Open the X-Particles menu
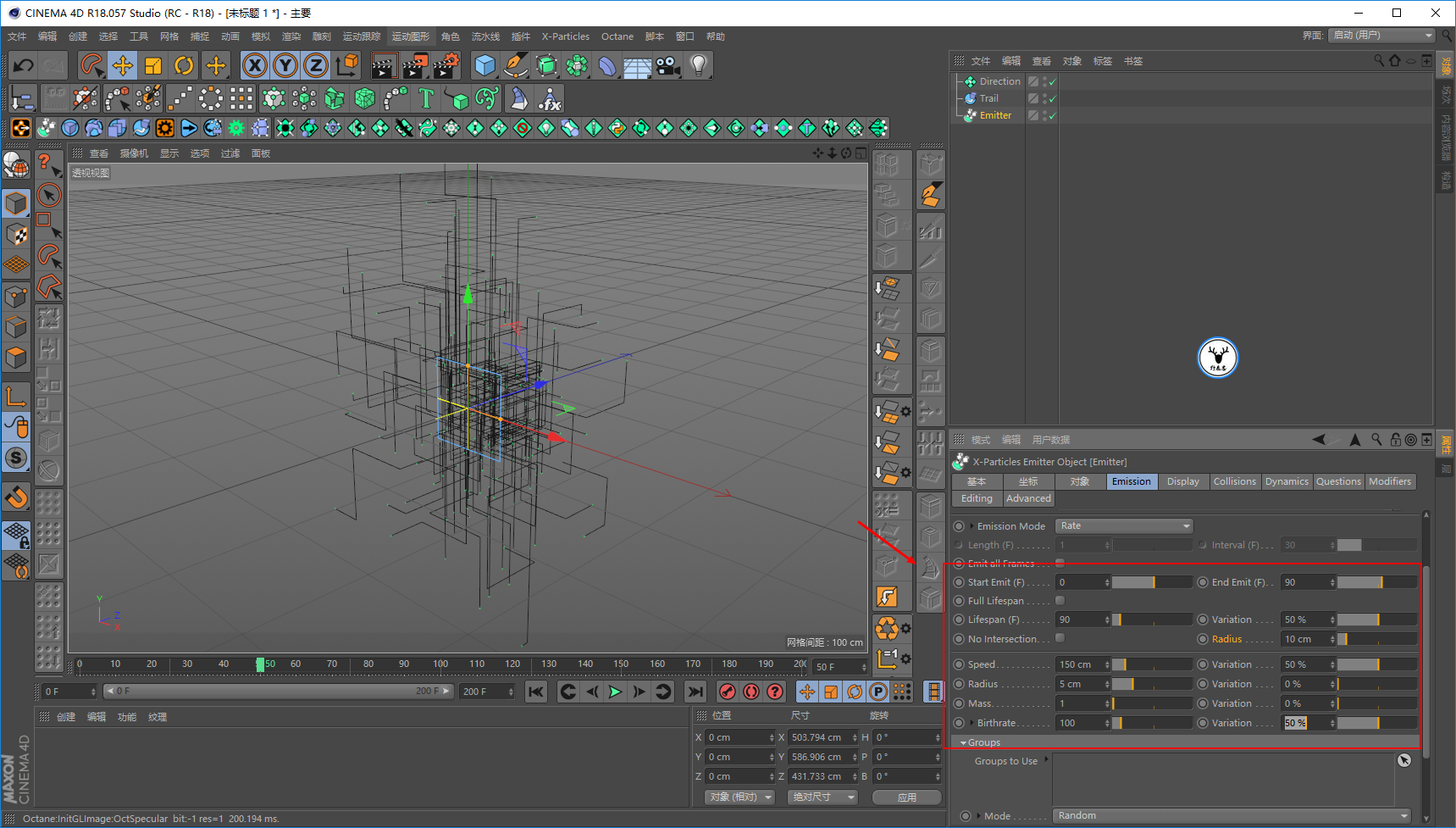The height and width of the screenshot is (828, 1456). pyautogui.click(x=566, y=36)
